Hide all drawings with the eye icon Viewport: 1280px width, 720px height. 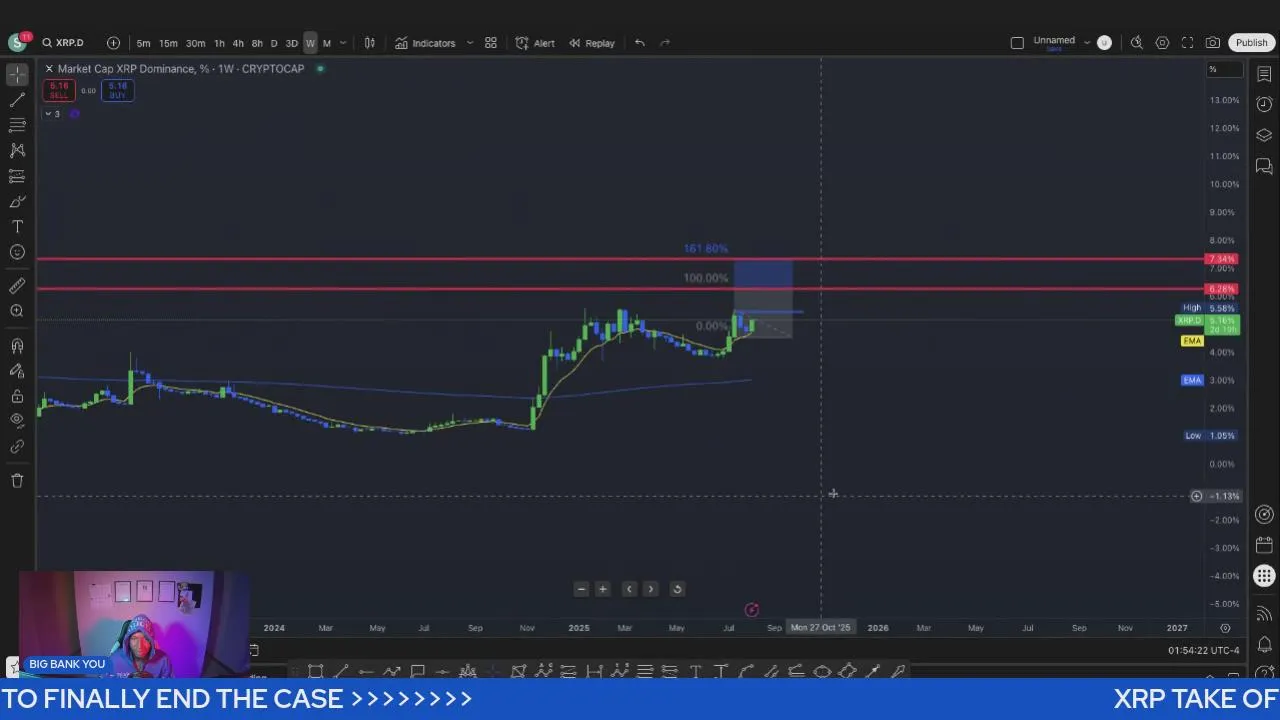(17, 421)
